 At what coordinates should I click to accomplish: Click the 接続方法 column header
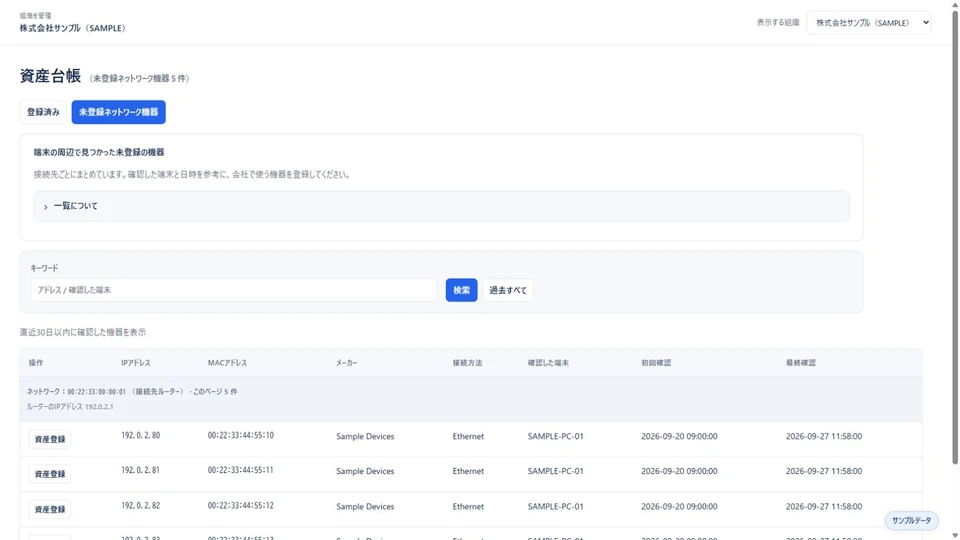(467, 363)
